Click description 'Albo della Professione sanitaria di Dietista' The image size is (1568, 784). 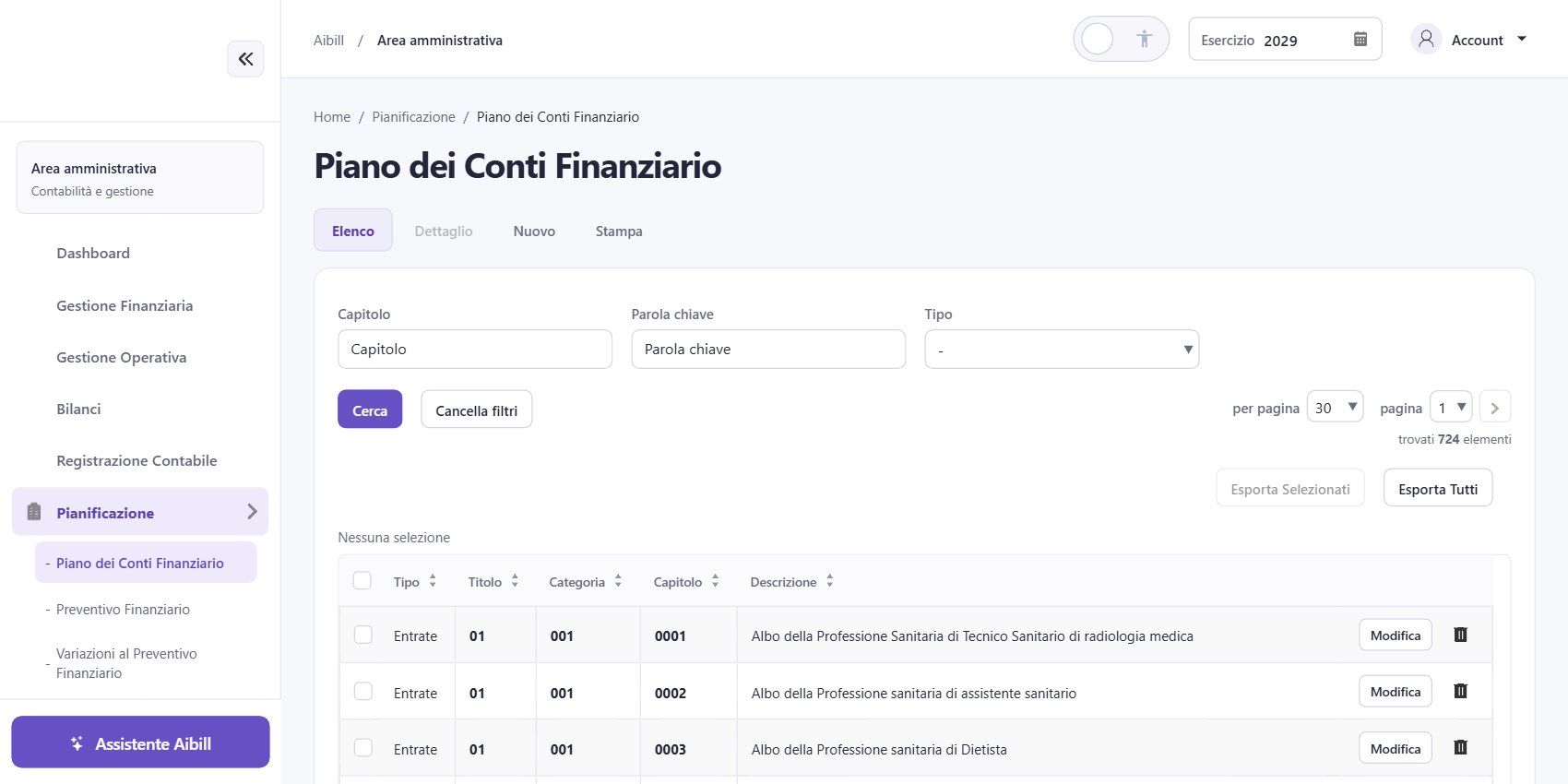coord(879,749)
